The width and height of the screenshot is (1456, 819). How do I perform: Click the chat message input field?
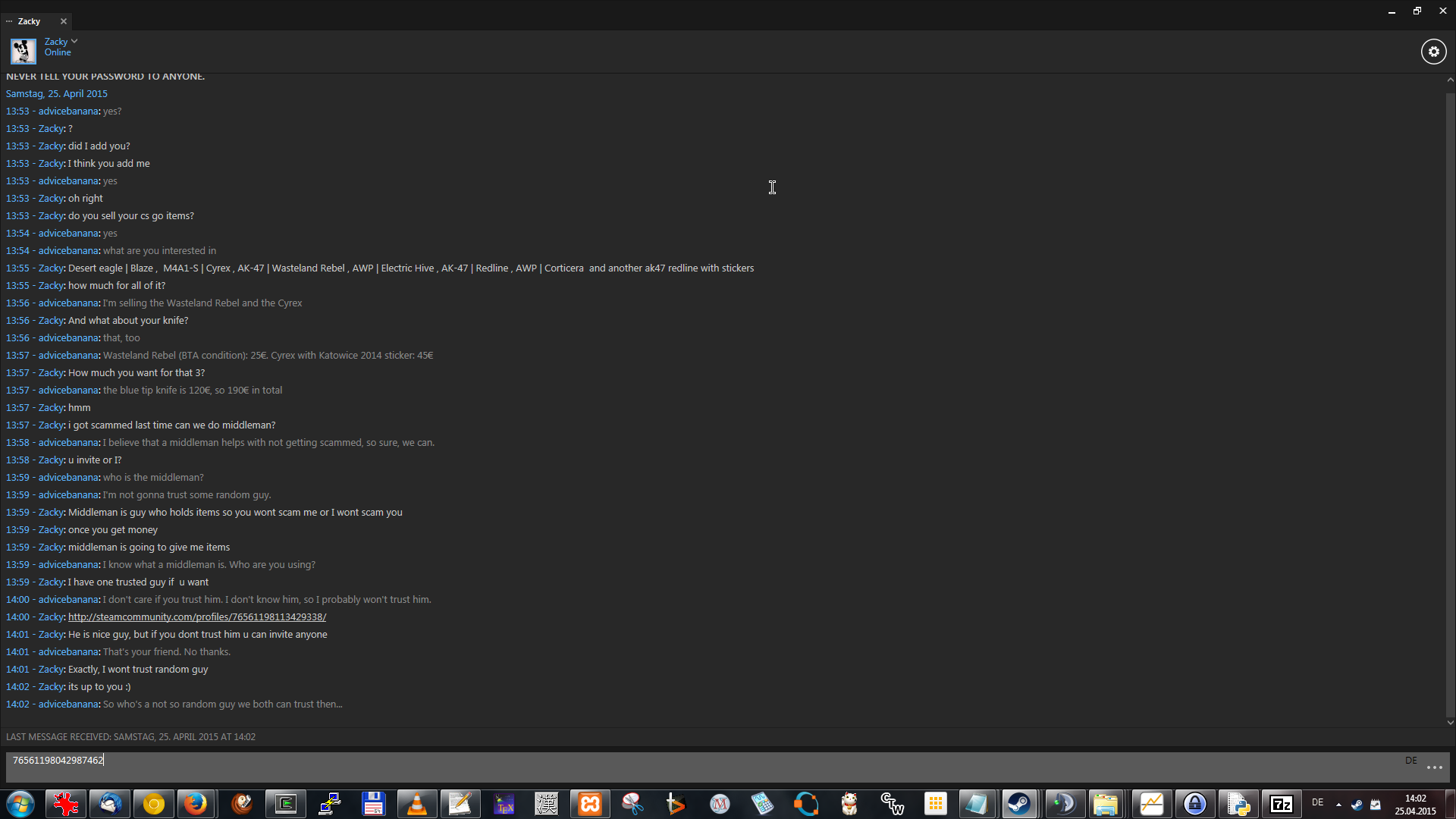pyautogui.click(x=682, y=766)
